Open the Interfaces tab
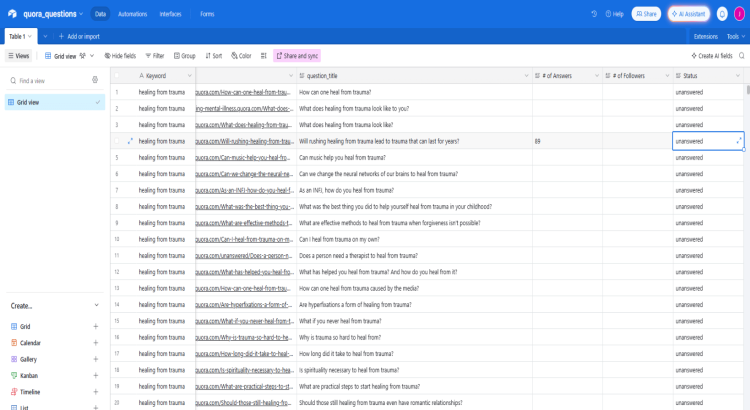This screenshot has width=750, height=410. tap(170, 14)
